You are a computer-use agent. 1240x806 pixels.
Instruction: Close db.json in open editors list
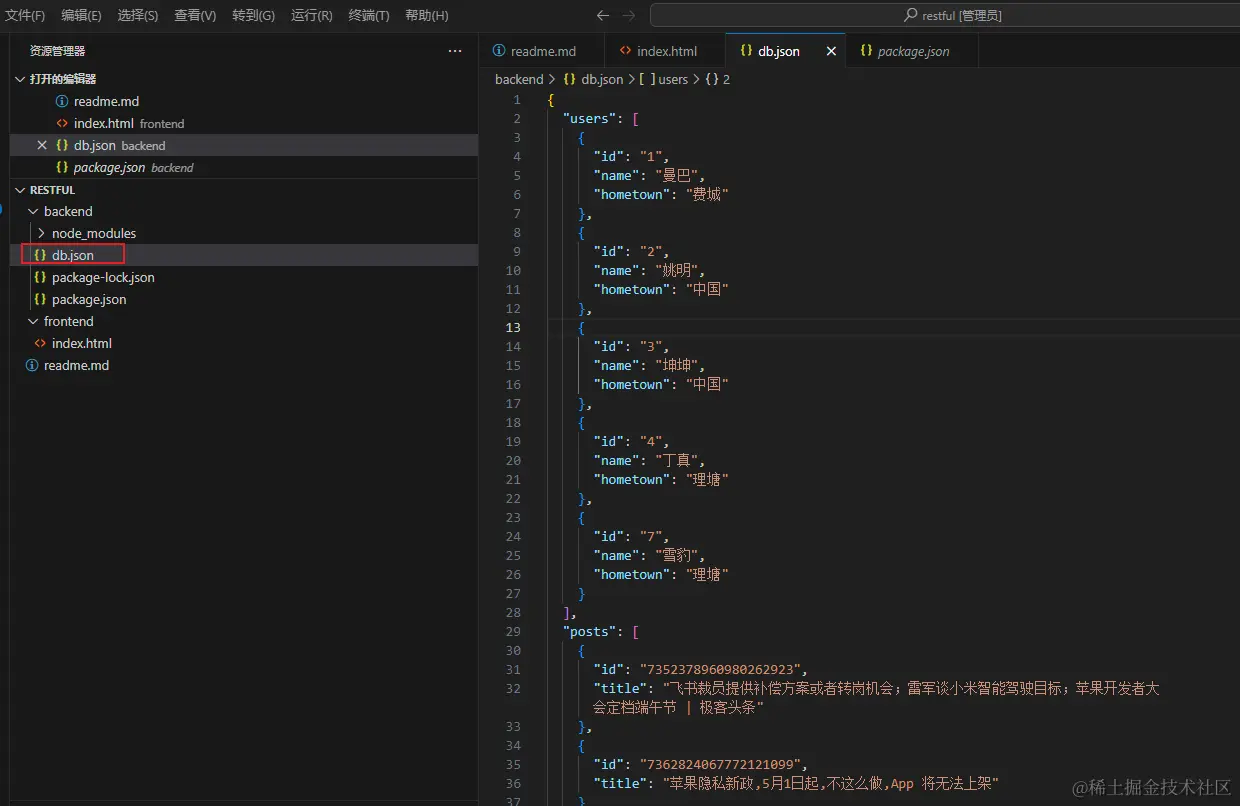coord(42,146)
